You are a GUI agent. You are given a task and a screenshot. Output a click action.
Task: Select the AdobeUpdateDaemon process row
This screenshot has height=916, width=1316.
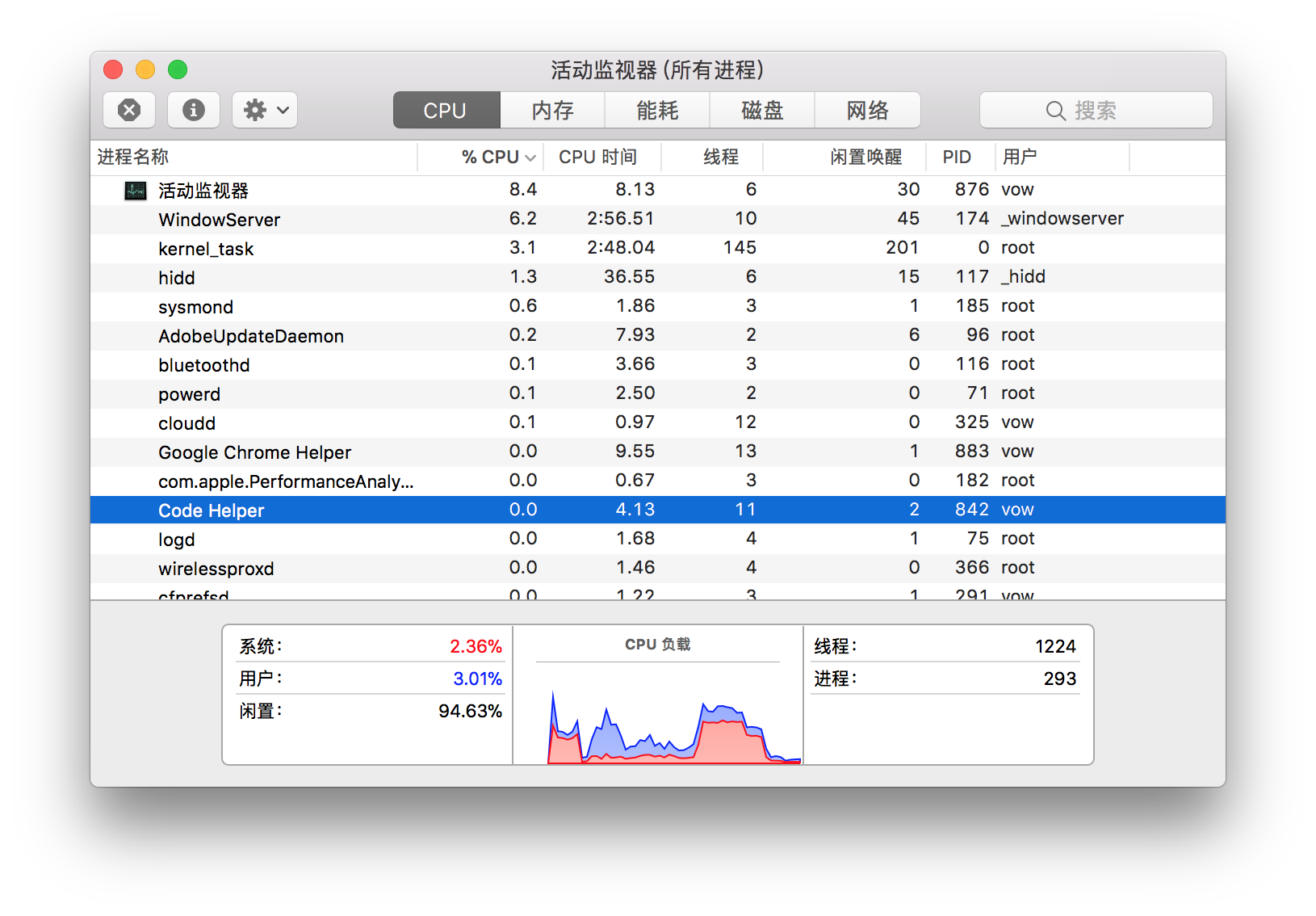click(x=658, y=335)
